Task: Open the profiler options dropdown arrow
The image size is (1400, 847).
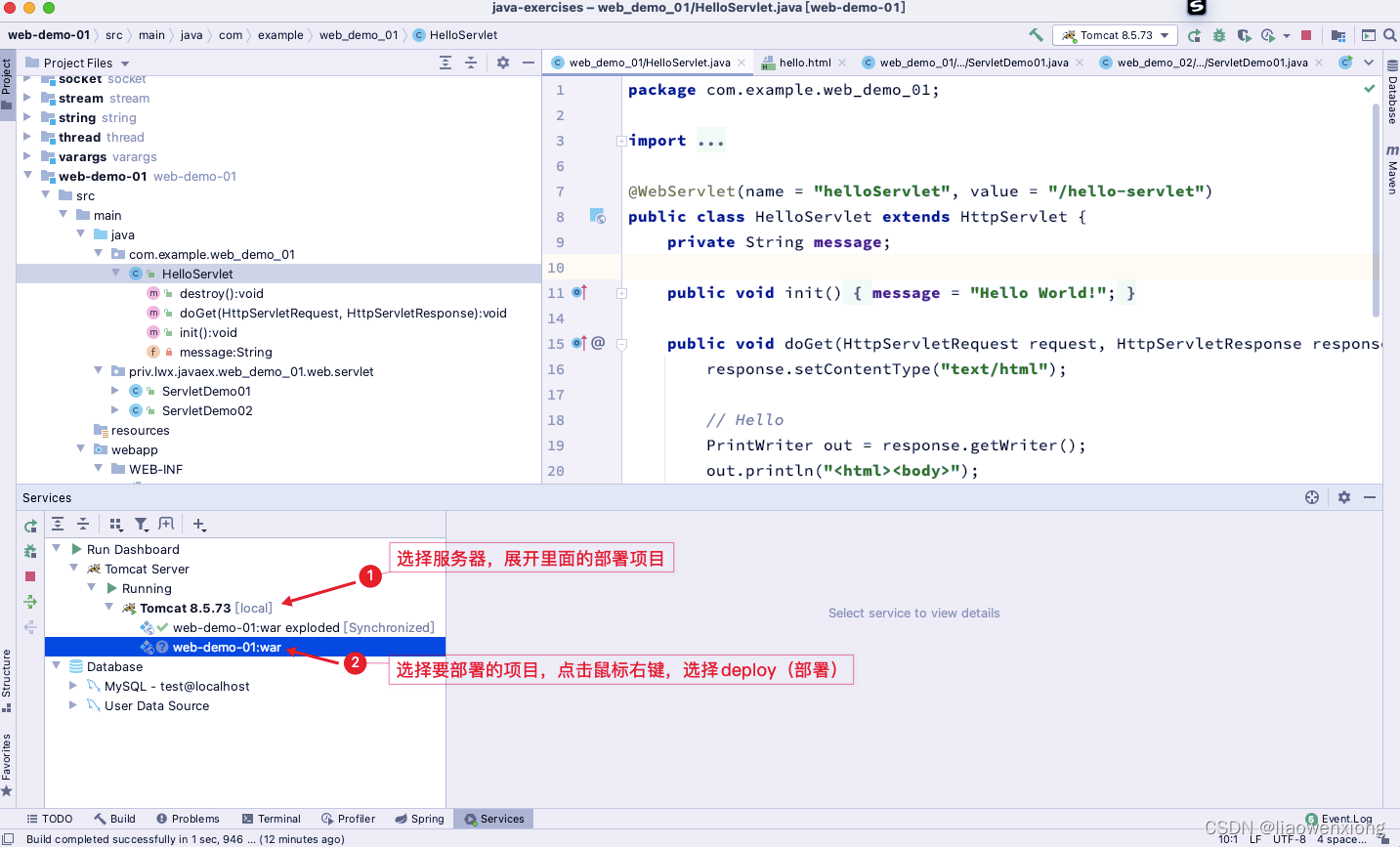Action: (x=1287, y=36)
